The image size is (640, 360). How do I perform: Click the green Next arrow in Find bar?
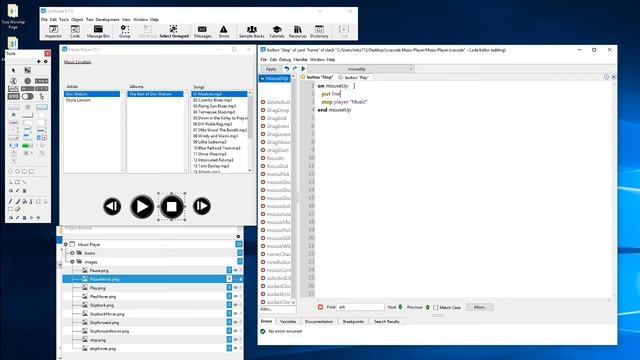click(x=400, y=307)
